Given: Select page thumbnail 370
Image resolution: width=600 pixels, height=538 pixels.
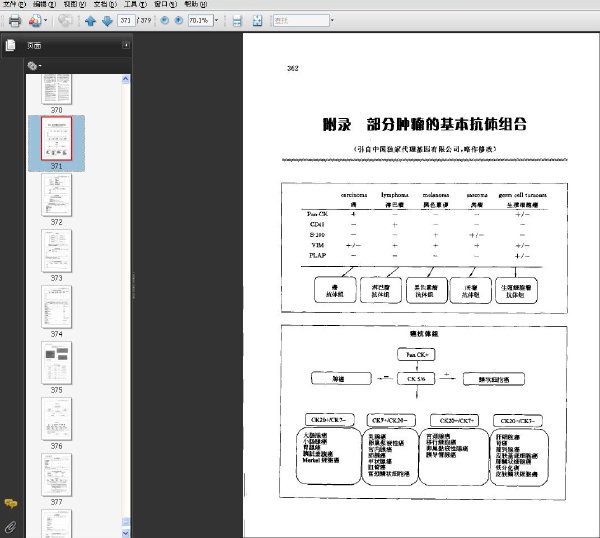Looking at the screenshot, I should (x=56, y=89).
